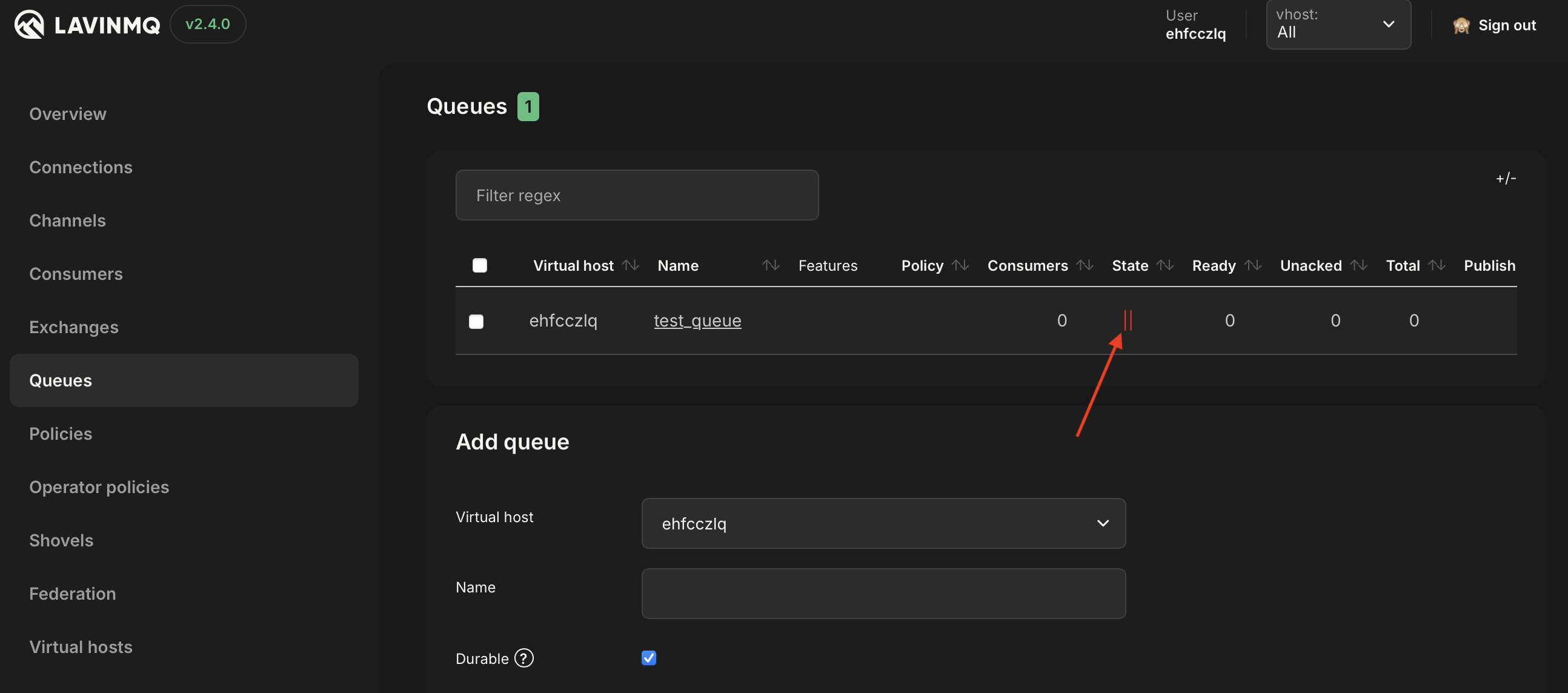Go to Connections in sidebar
Image resolution: width=1568 pixels, height=693 pixels.
coord(81,167)
